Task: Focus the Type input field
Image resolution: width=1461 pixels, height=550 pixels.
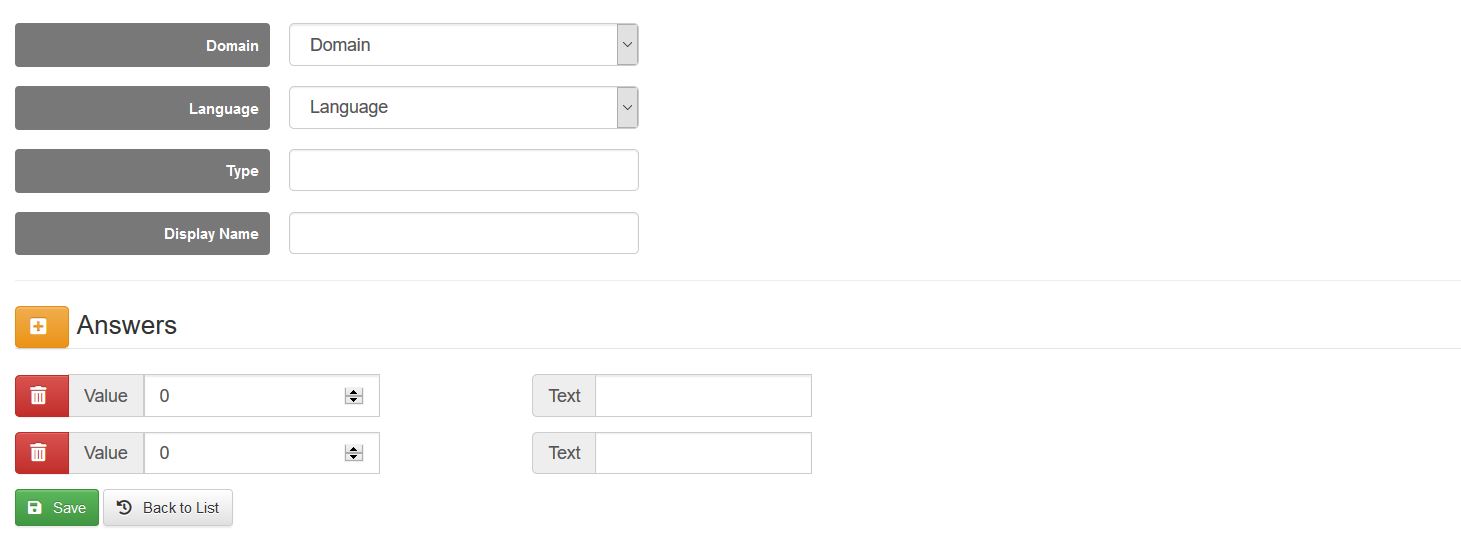Action: click(463, 170)
